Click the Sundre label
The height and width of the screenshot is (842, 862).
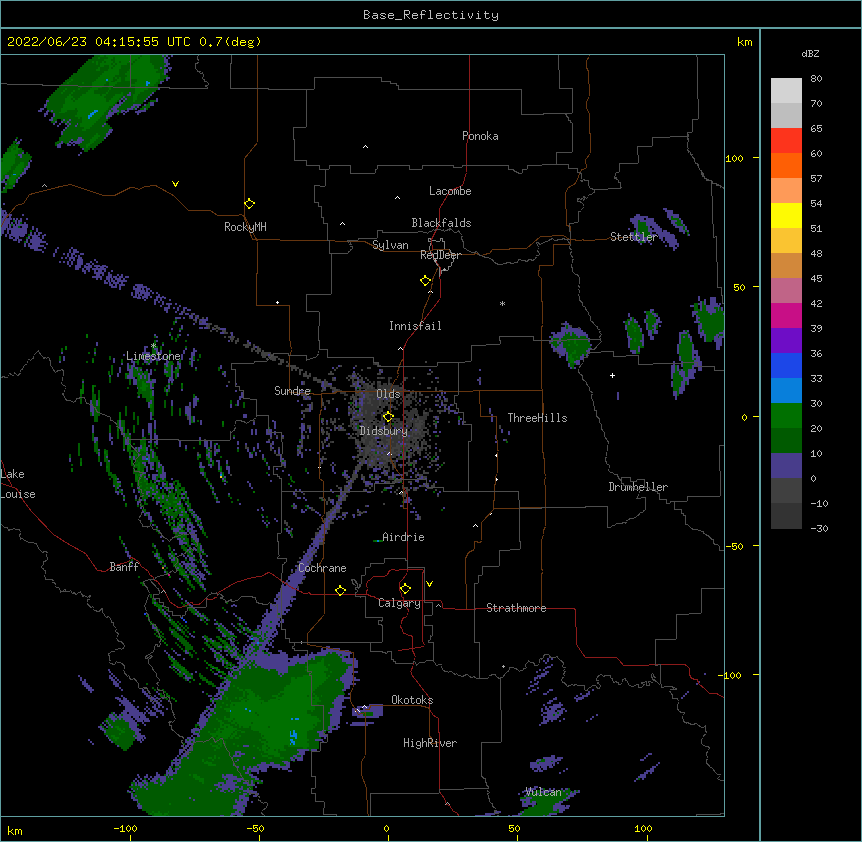coord(292,391)
